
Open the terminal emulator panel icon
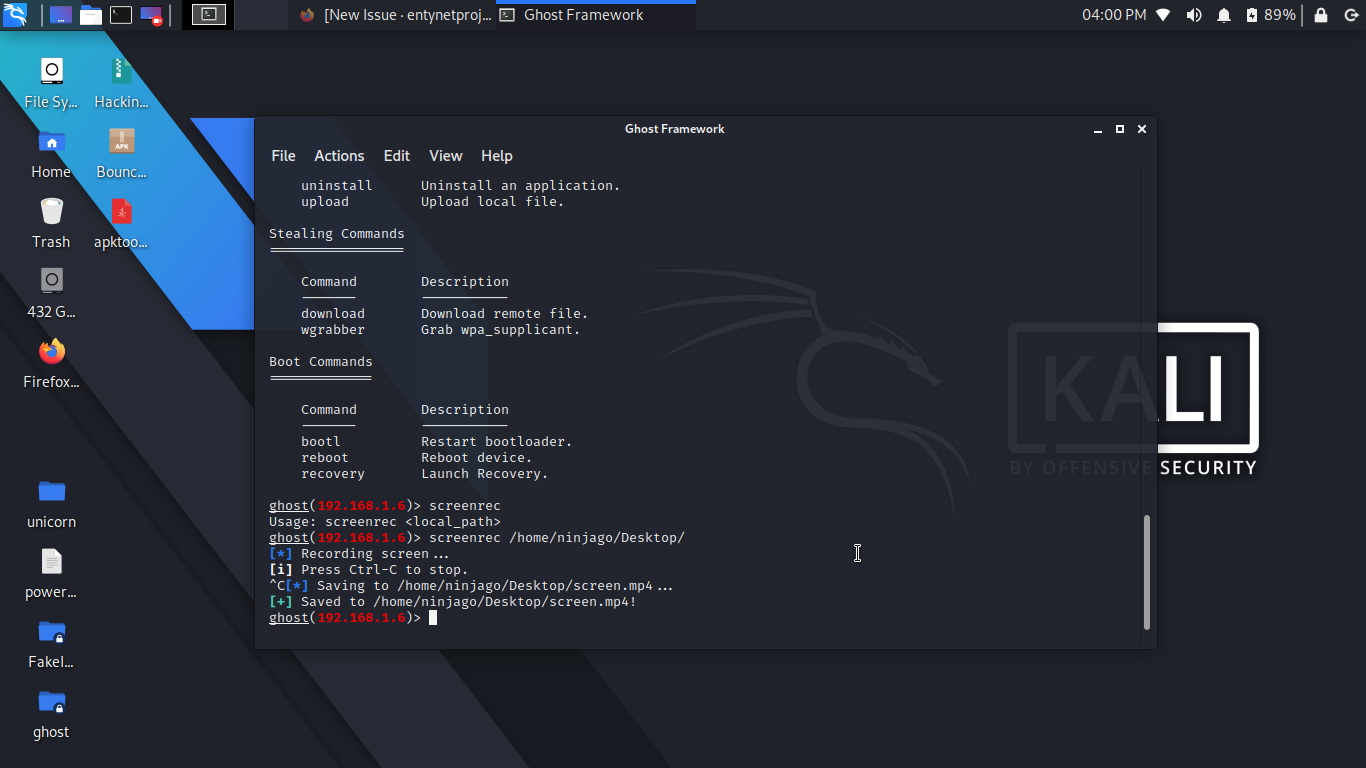tap(120, 14)
